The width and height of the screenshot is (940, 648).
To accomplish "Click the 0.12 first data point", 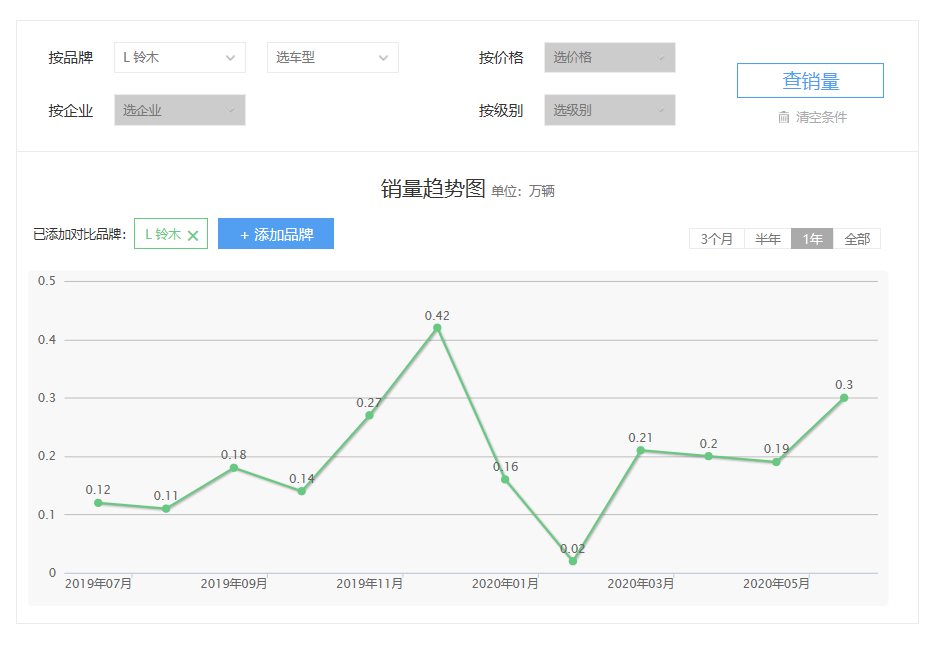I will click(x=98, y=503).
